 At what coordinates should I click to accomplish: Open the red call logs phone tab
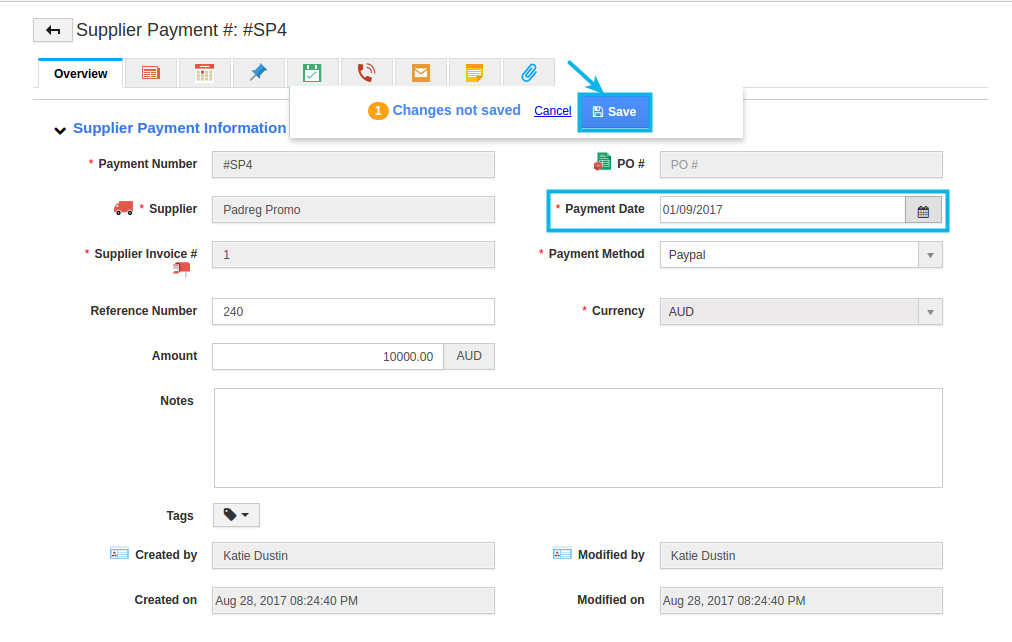[367, 73]
